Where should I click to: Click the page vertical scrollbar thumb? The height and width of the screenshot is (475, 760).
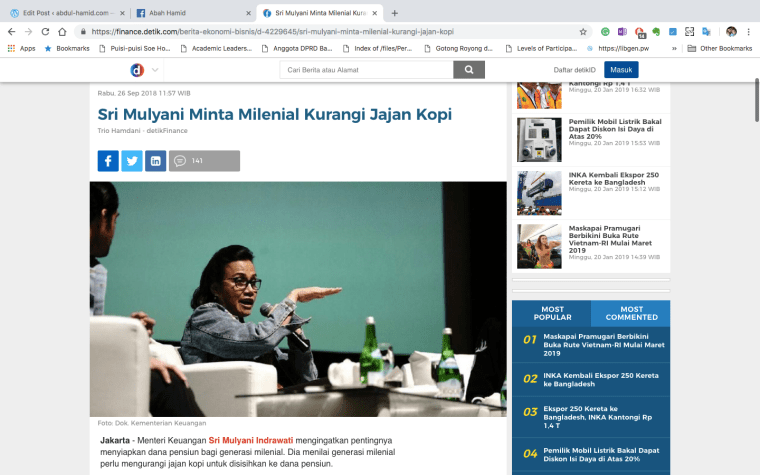click(x=757, y=100)
